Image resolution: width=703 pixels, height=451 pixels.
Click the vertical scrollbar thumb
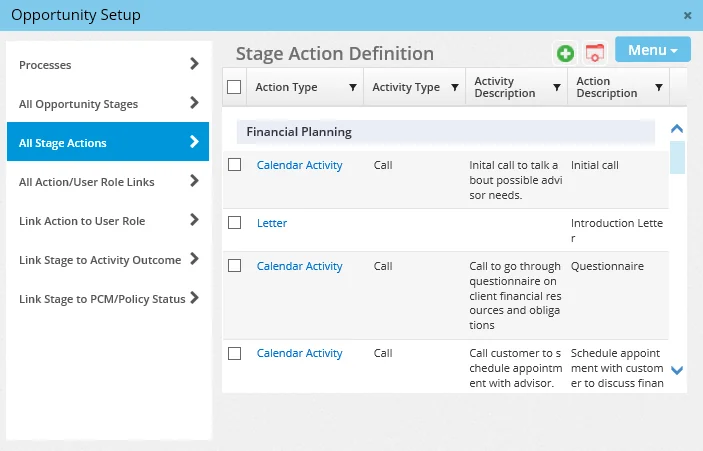[x=677, y=157]
